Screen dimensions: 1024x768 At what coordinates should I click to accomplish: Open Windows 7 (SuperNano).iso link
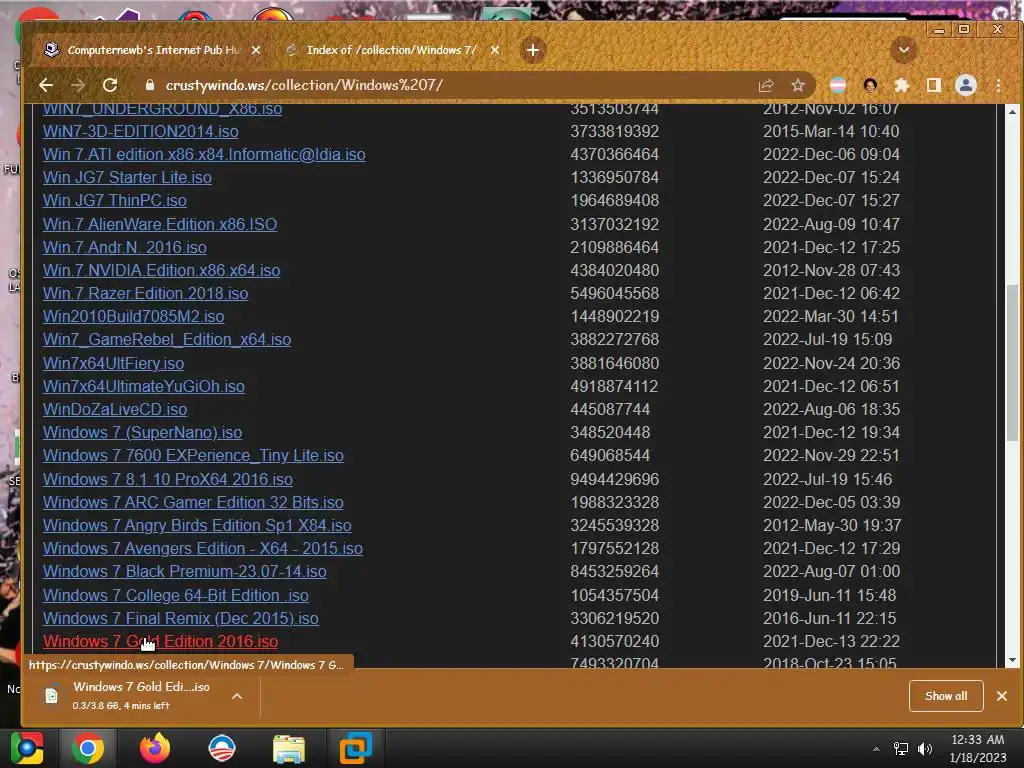[x=142, y=433]
